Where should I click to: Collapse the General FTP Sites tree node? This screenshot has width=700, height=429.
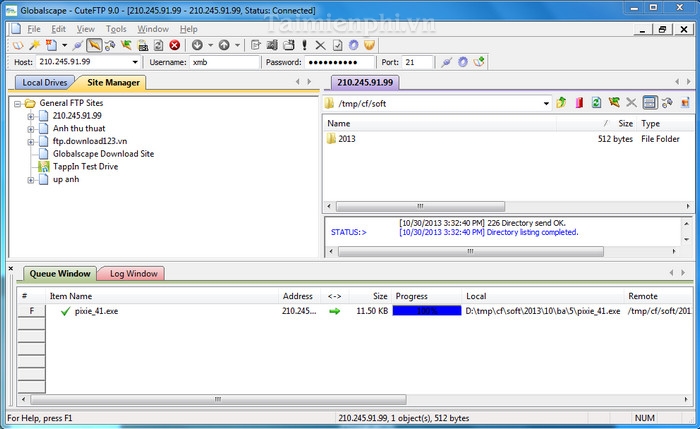pos(17,104)
